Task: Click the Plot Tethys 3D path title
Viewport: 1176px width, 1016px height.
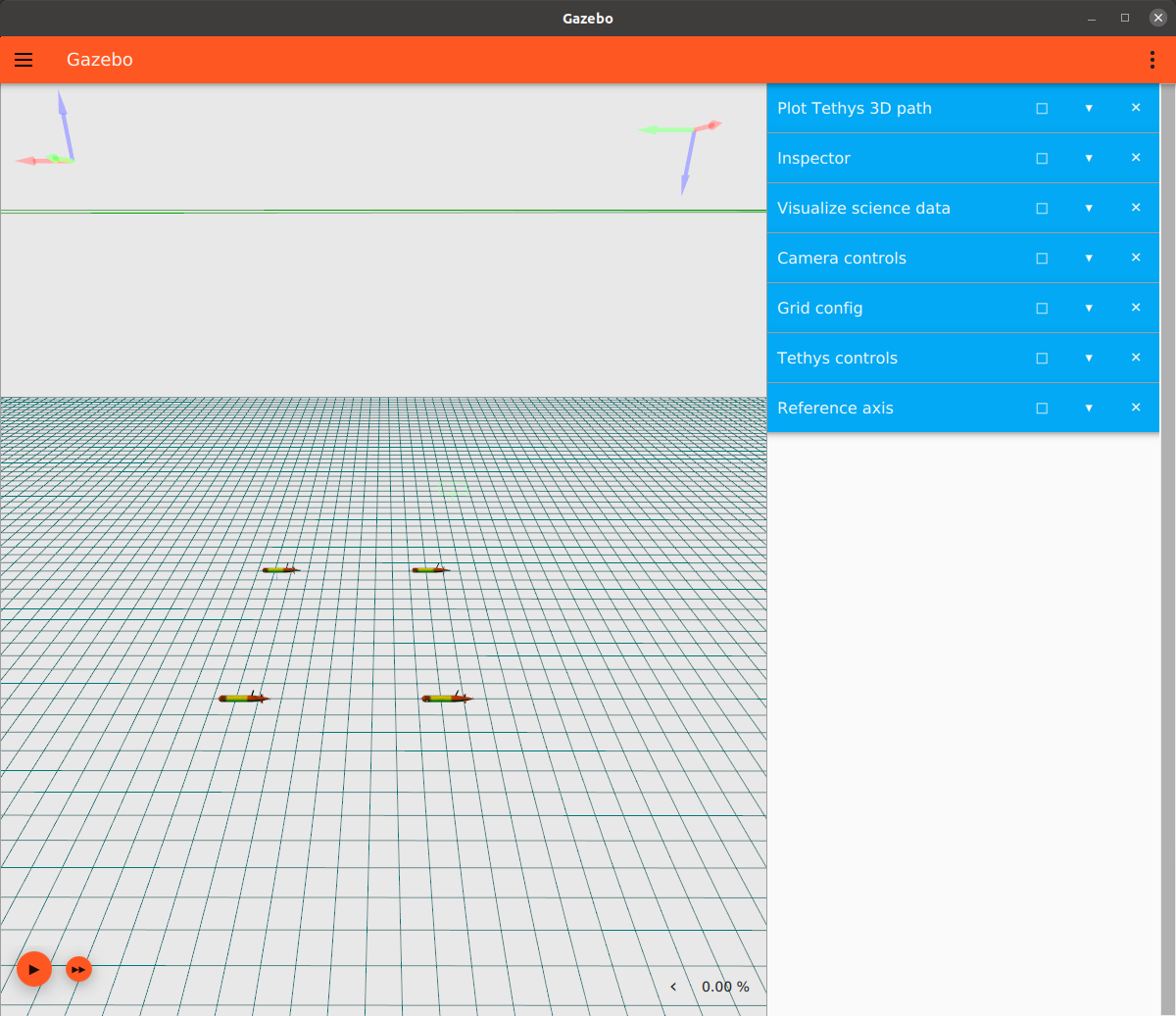Action: [x=853, y=108]
